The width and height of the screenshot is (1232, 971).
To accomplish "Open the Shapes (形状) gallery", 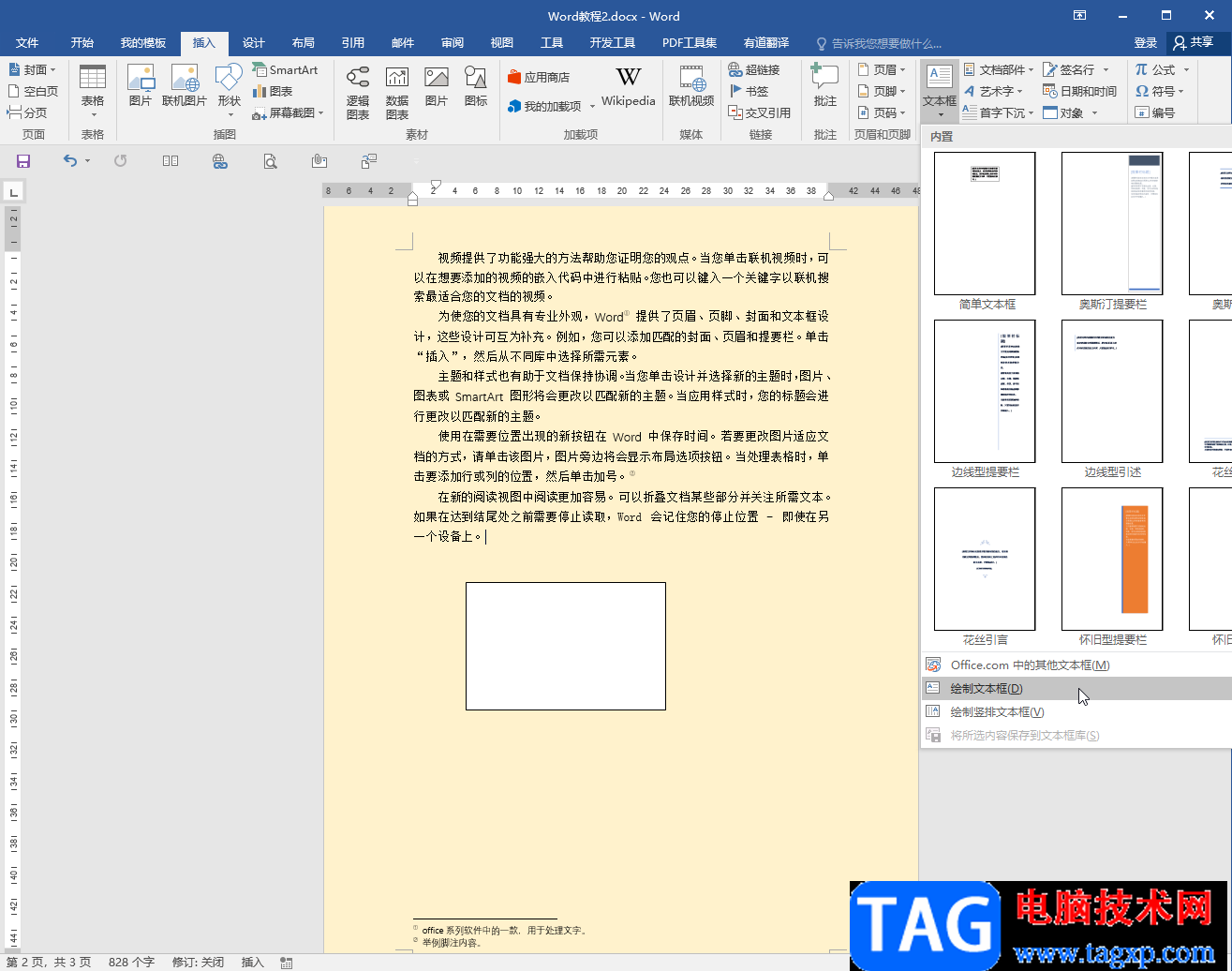I will pos(230,92).
